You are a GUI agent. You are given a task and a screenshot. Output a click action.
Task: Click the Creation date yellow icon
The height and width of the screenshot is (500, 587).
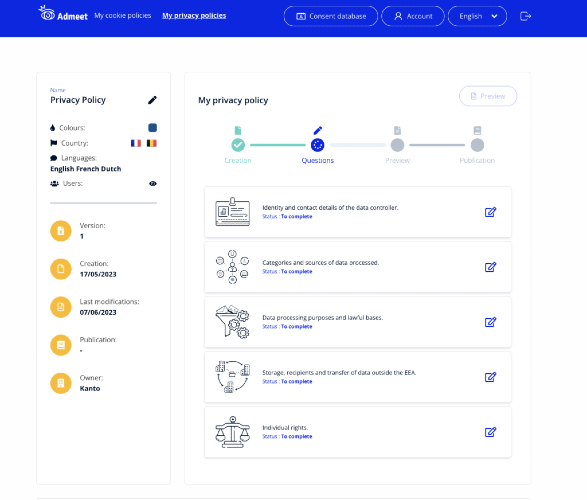61,269
